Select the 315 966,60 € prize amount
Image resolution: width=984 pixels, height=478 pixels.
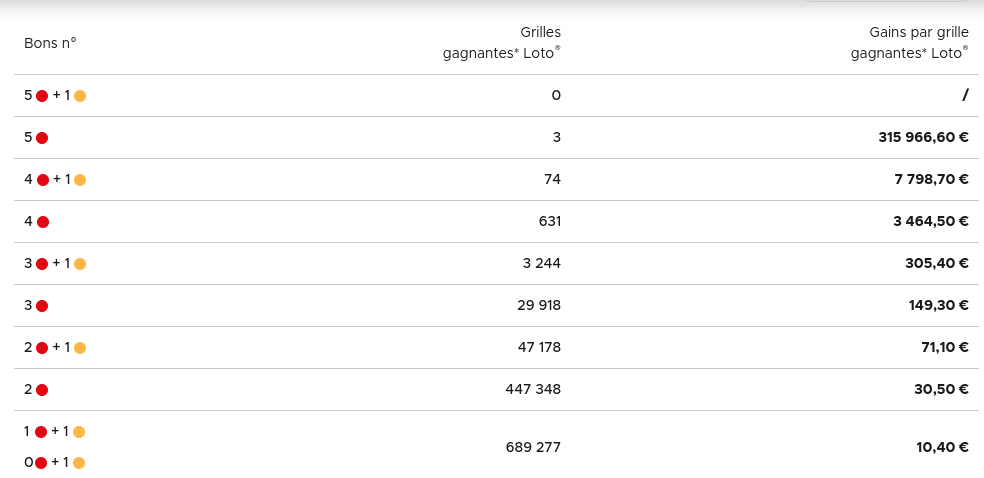point(923,138)
